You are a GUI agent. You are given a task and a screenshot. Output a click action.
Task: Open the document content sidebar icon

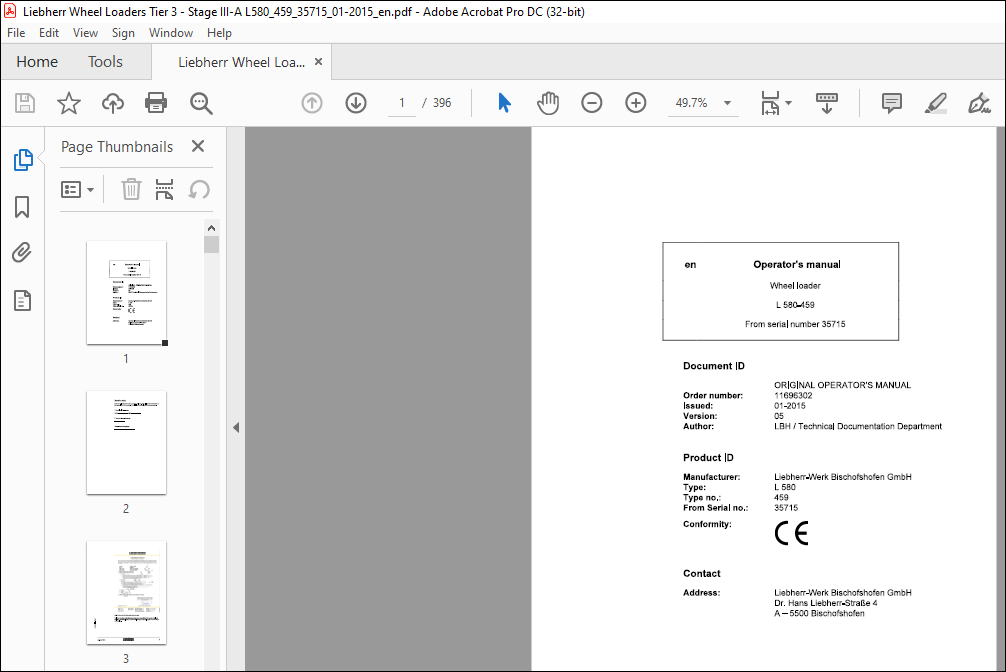tap(22, 300)
